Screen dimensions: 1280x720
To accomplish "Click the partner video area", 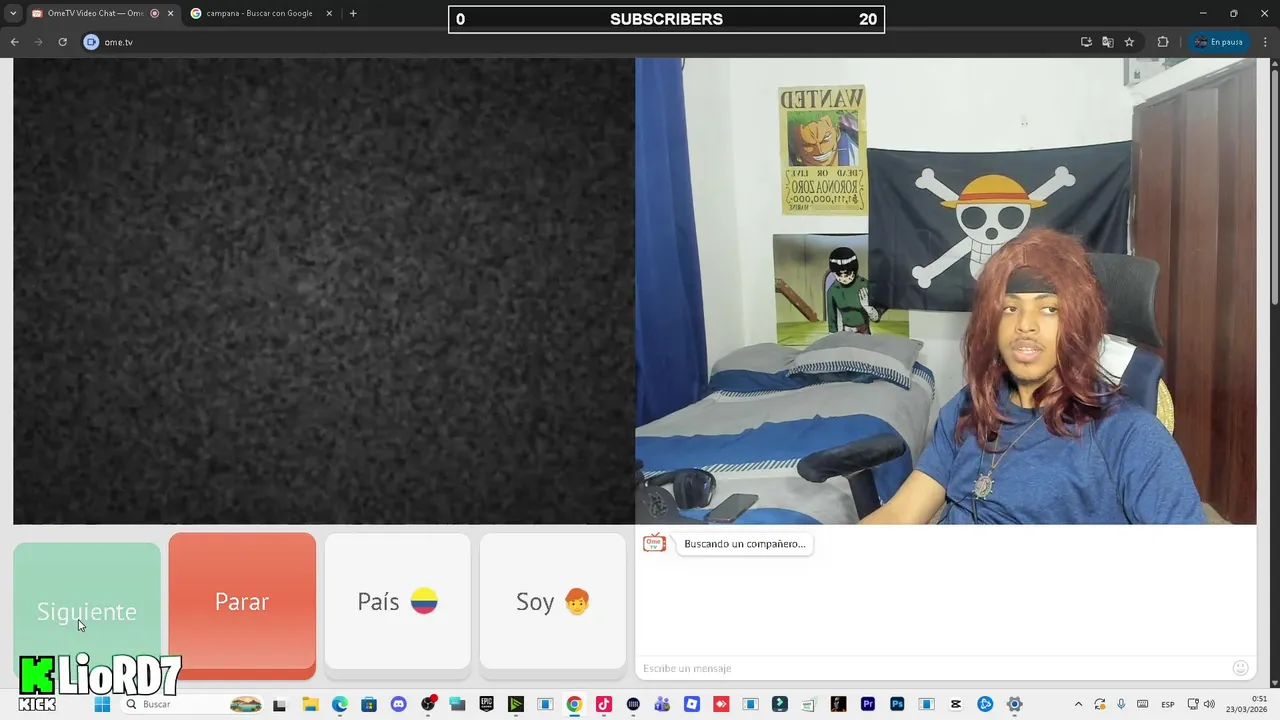I will coord(324,291).
